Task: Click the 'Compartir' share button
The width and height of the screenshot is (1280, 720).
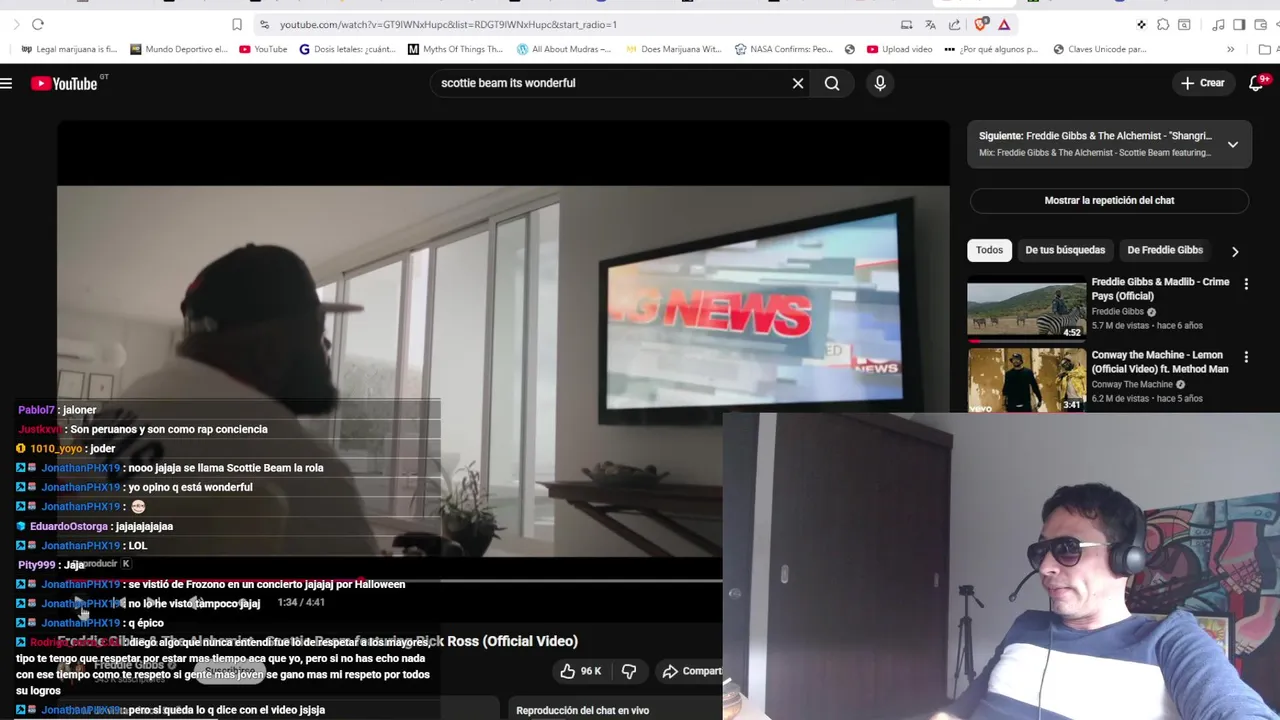Action: pyautogui.click(x=691, y=671)
